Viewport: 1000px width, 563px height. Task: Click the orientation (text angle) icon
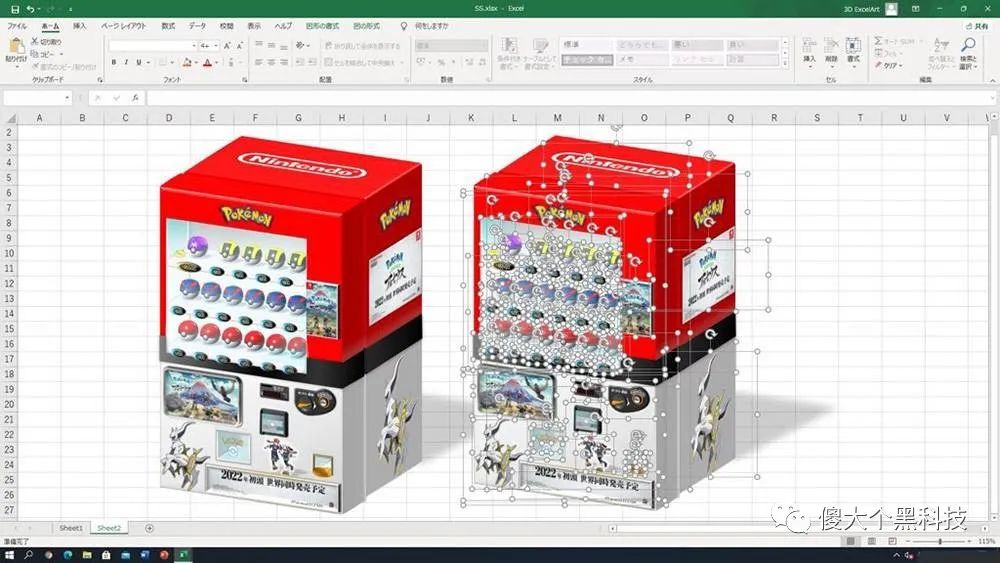[x=300, y=46]
